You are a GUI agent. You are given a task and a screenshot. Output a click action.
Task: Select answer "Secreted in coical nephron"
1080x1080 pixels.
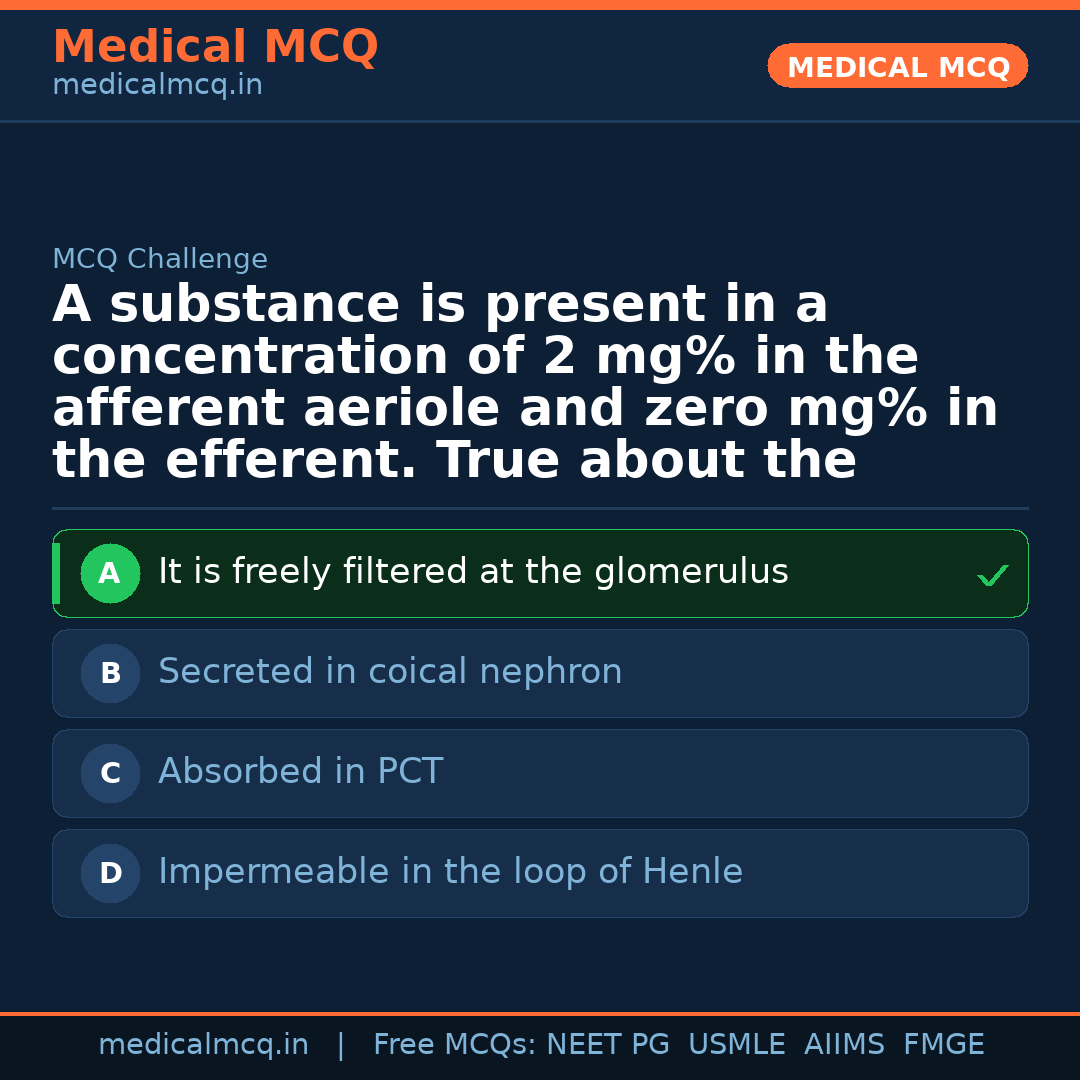390,673
